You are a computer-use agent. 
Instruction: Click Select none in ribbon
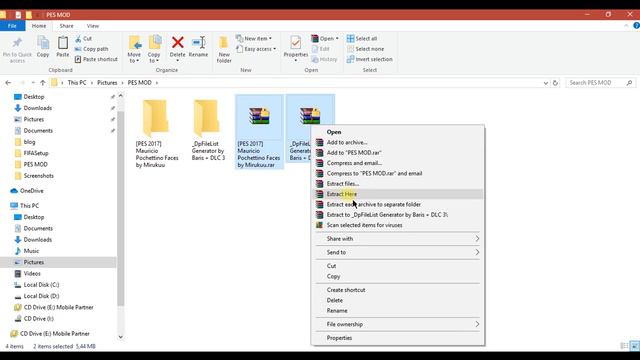coord(365,49)
